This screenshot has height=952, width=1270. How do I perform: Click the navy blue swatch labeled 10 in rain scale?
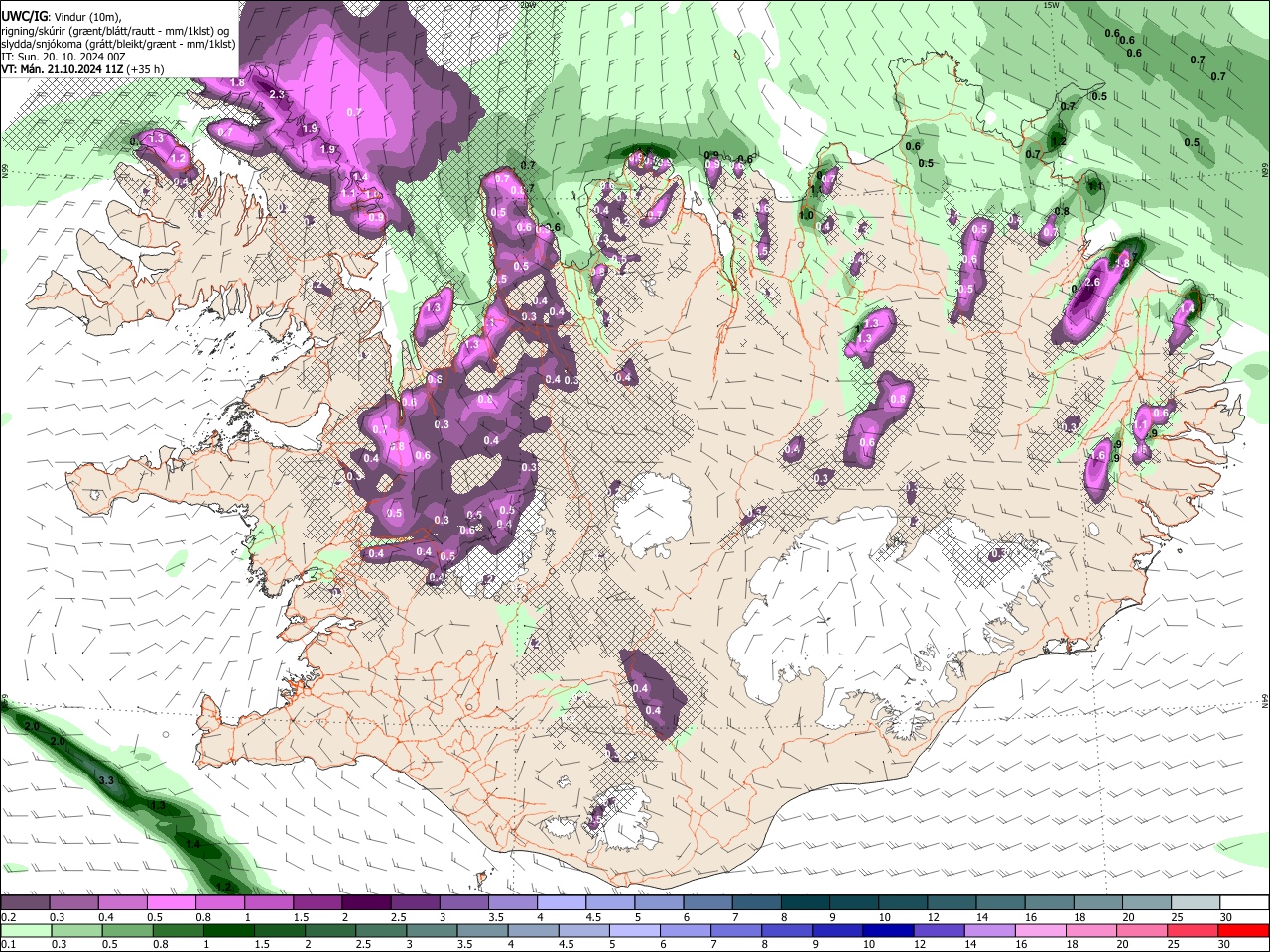click(886, 930)
